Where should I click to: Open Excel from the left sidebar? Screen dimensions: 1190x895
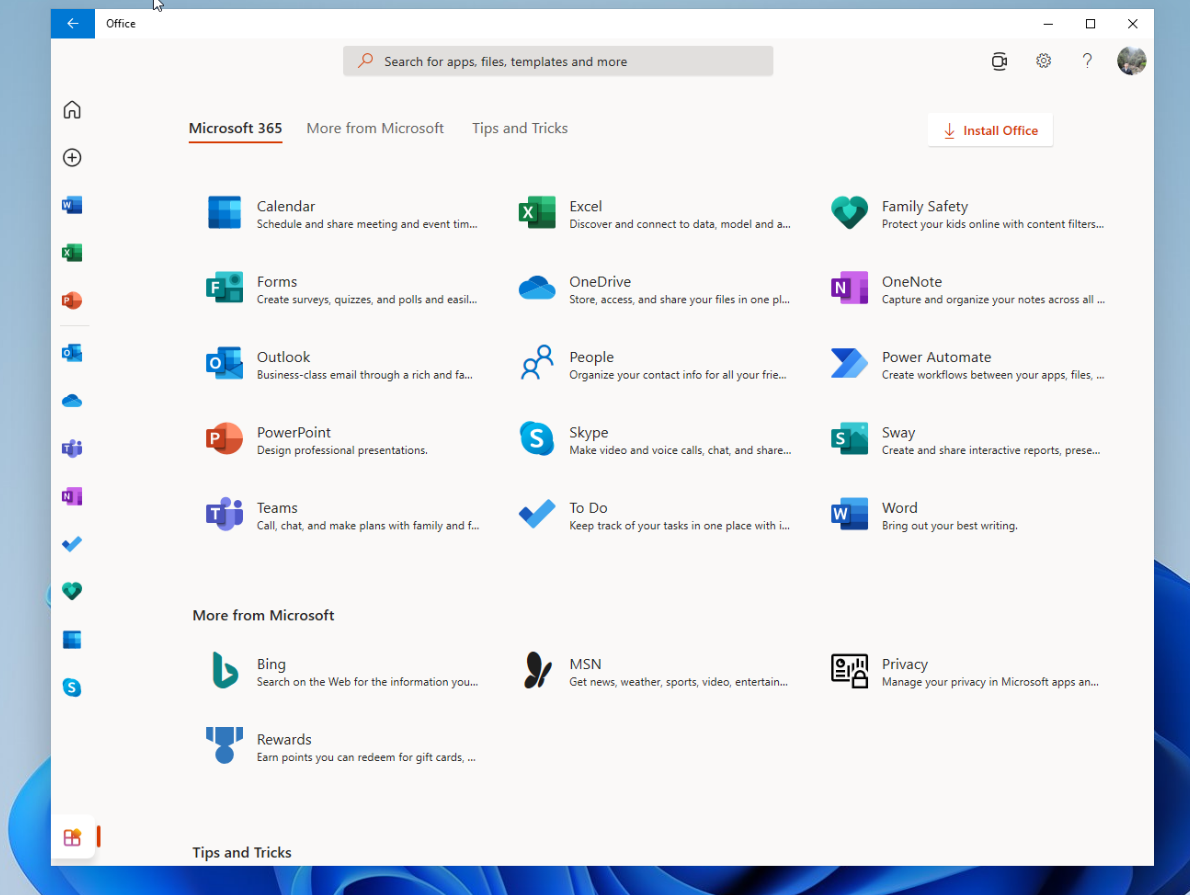72,252
